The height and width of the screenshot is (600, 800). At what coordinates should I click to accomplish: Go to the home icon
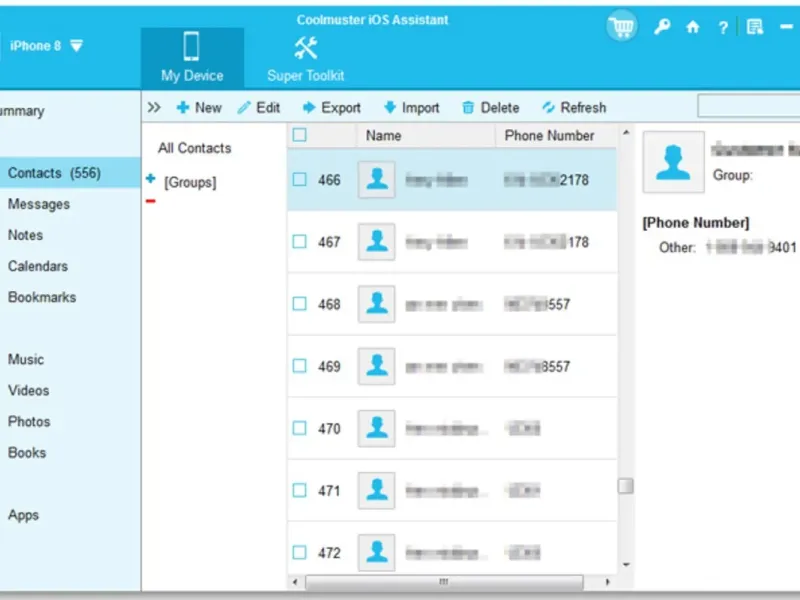click(x=692, y=27)
